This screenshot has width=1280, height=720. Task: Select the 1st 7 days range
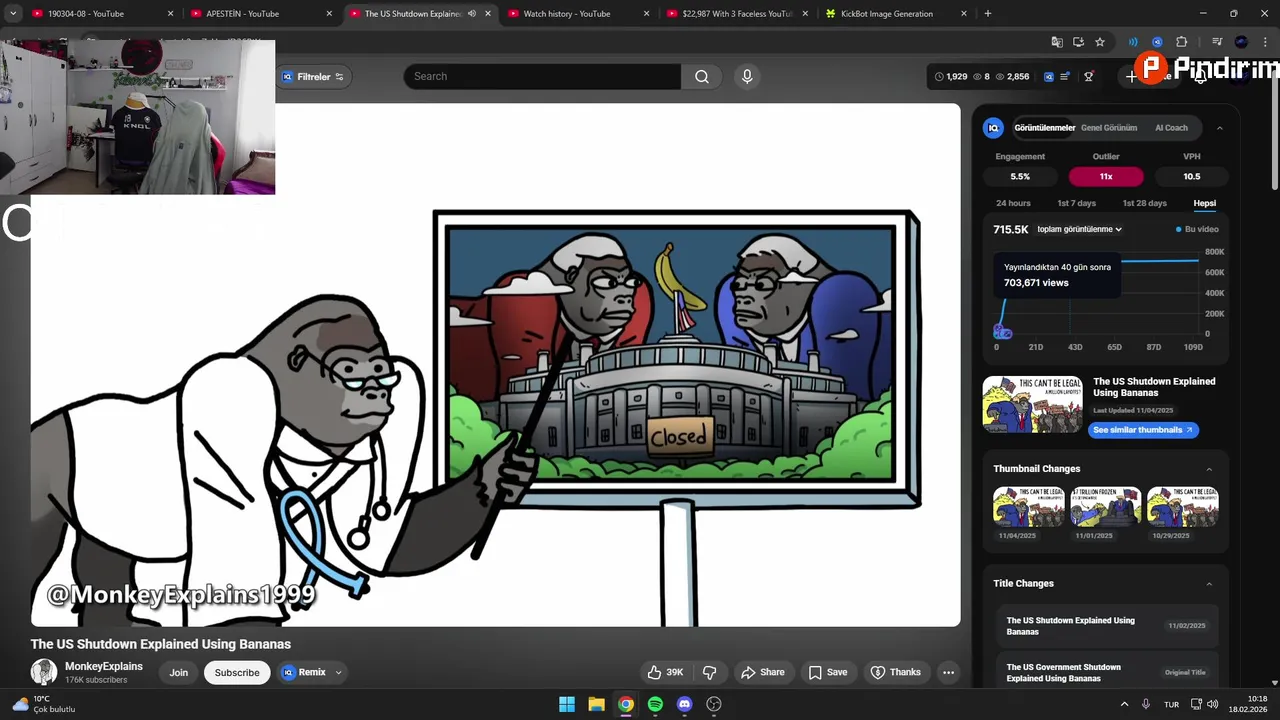point(1077,203)
